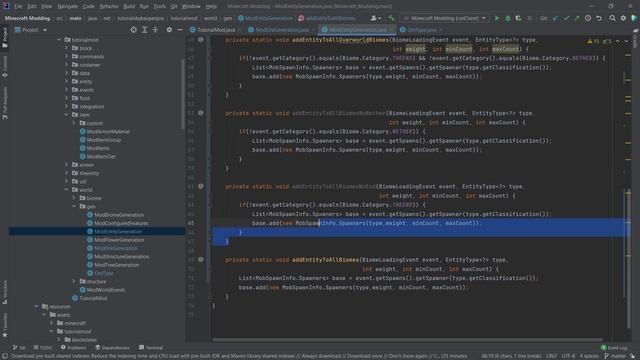Collapse all icon in Project panel header
The image size is (640, 360).
(x=156, y=30)
